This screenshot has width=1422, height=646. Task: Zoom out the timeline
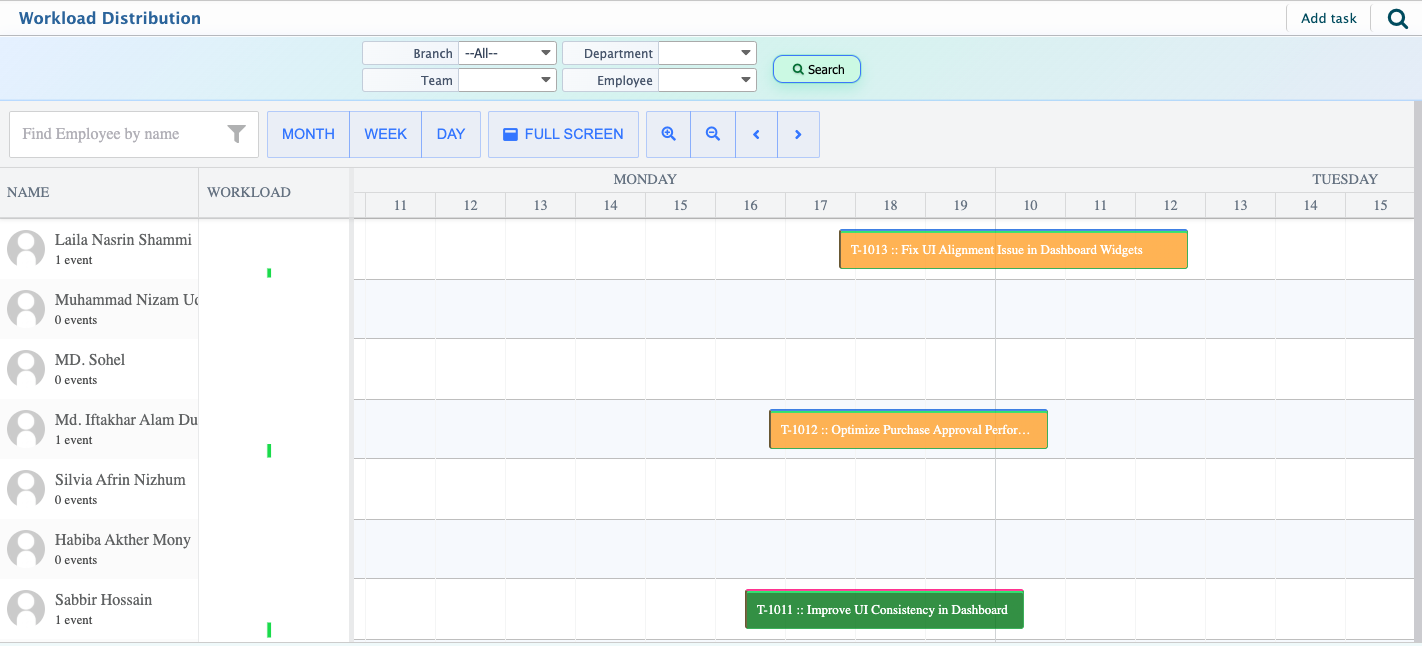point(713,134)
